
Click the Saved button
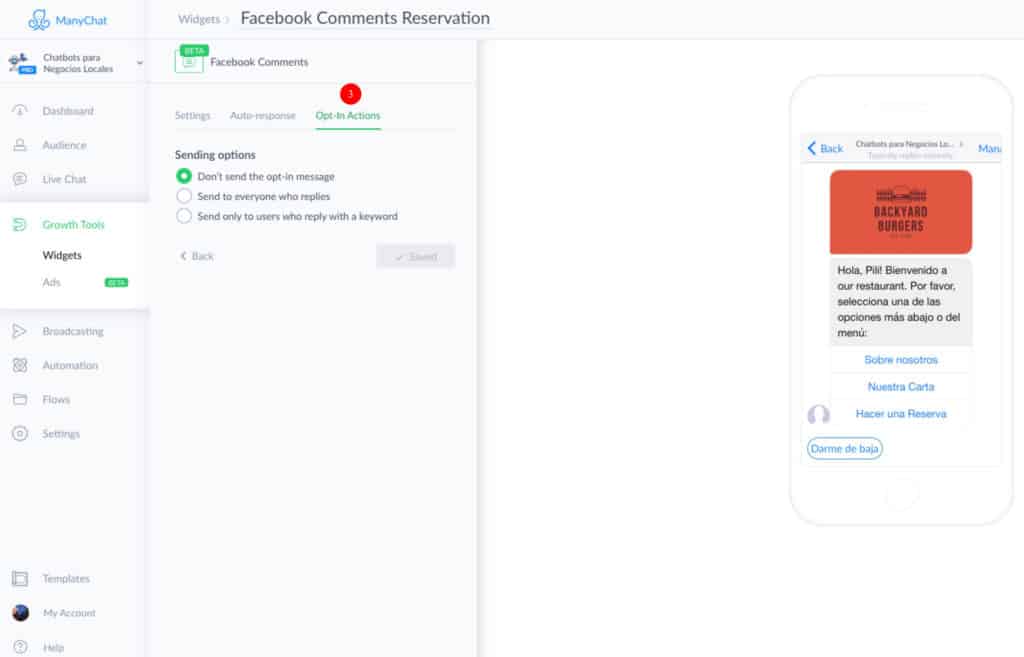tap(415, 257)
